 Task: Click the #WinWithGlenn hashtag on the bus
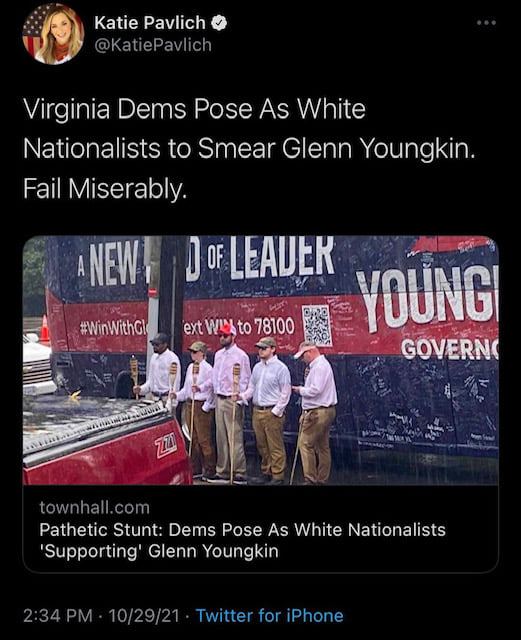114,329
